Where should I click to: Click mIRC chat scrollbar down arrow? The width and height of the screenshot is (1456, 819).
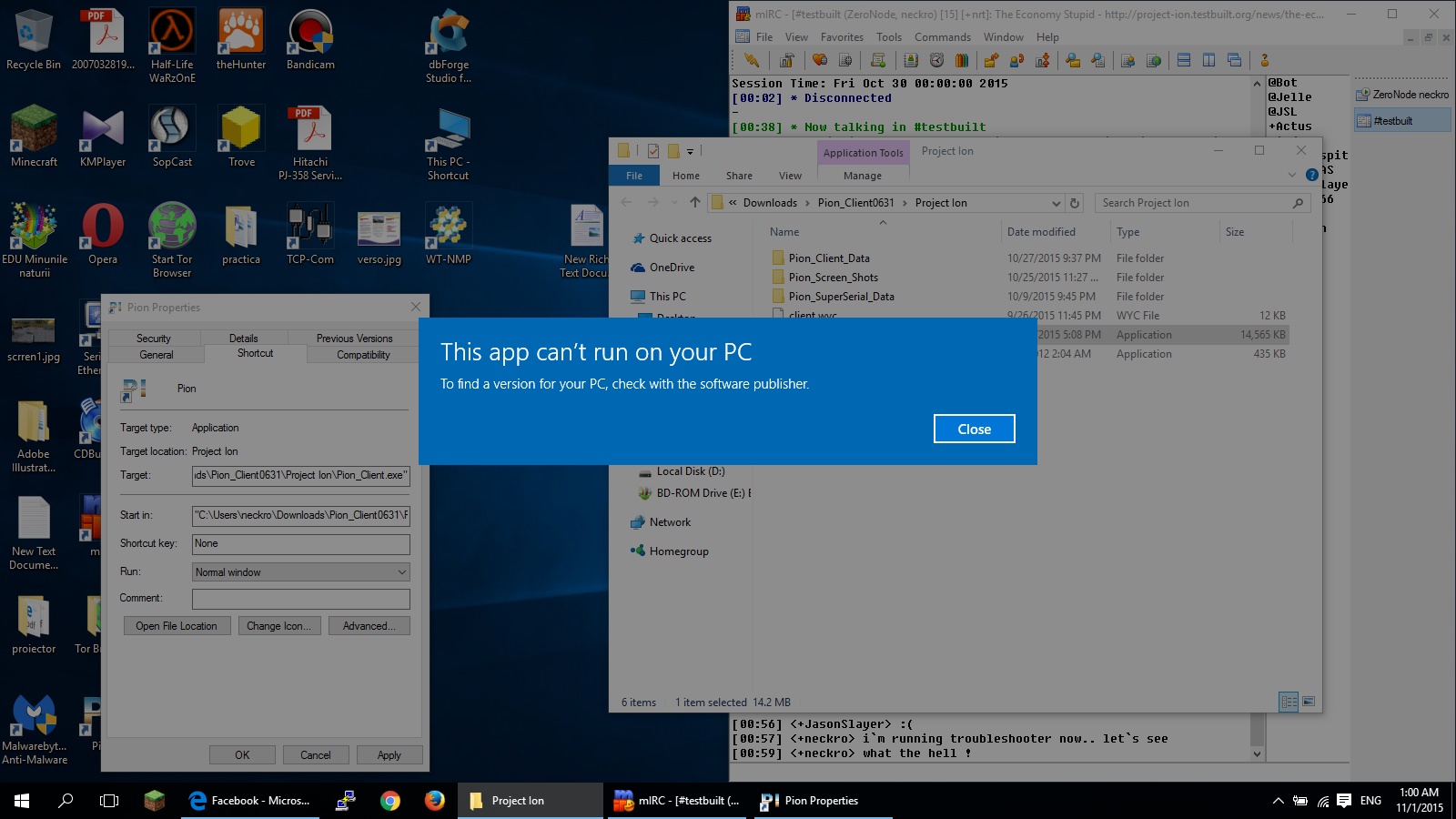pos(1257,753)
